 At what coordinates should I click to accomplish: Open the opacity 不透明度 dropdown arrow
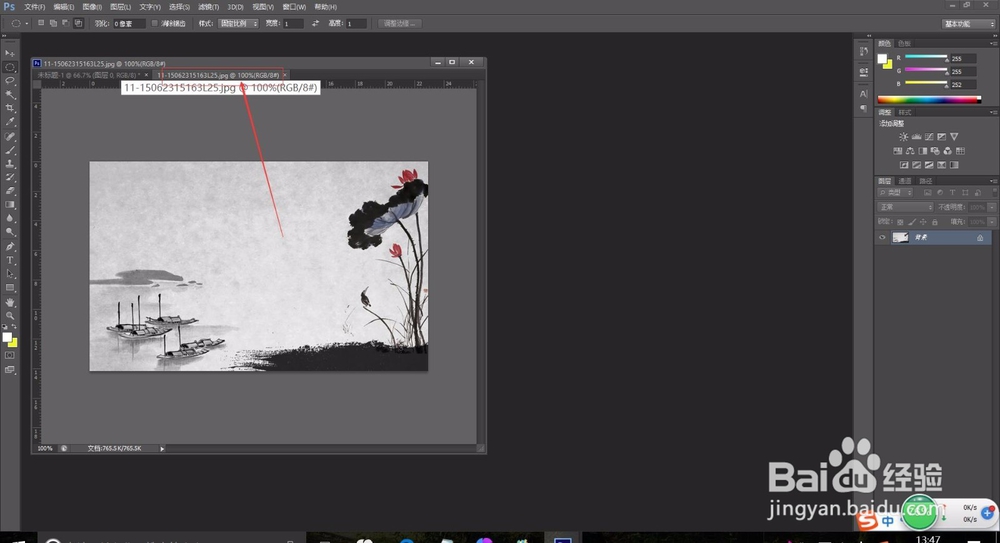click(992, 207)
